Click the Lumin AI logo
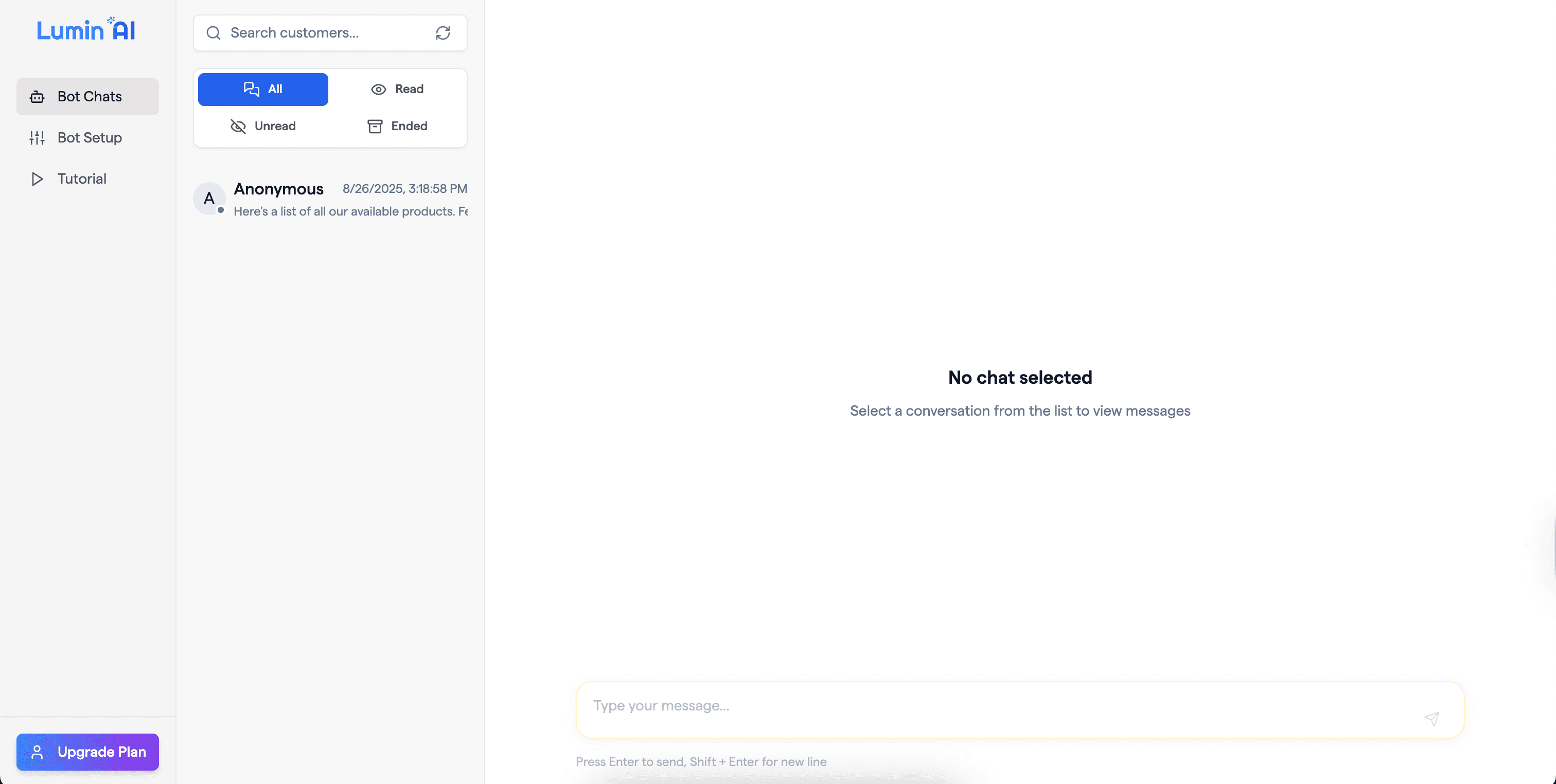Image resolution: width=1556 pixels, height=784 pixels. coord(86,30)
